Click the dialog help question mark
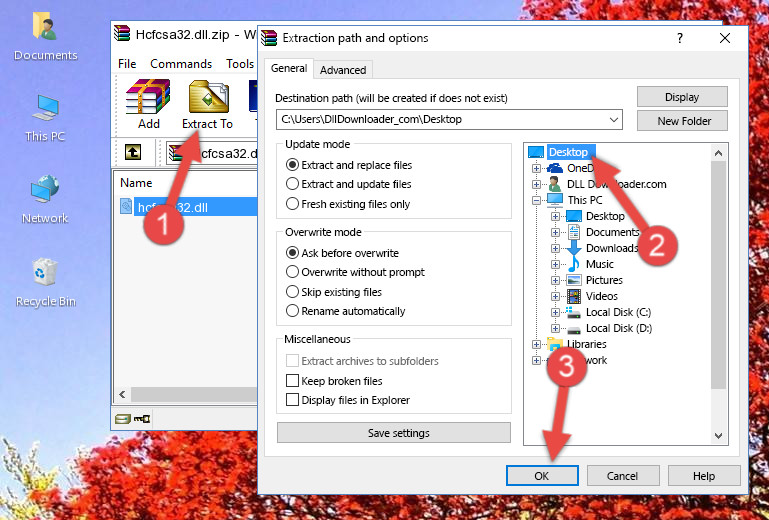 (x=680, y=38)
